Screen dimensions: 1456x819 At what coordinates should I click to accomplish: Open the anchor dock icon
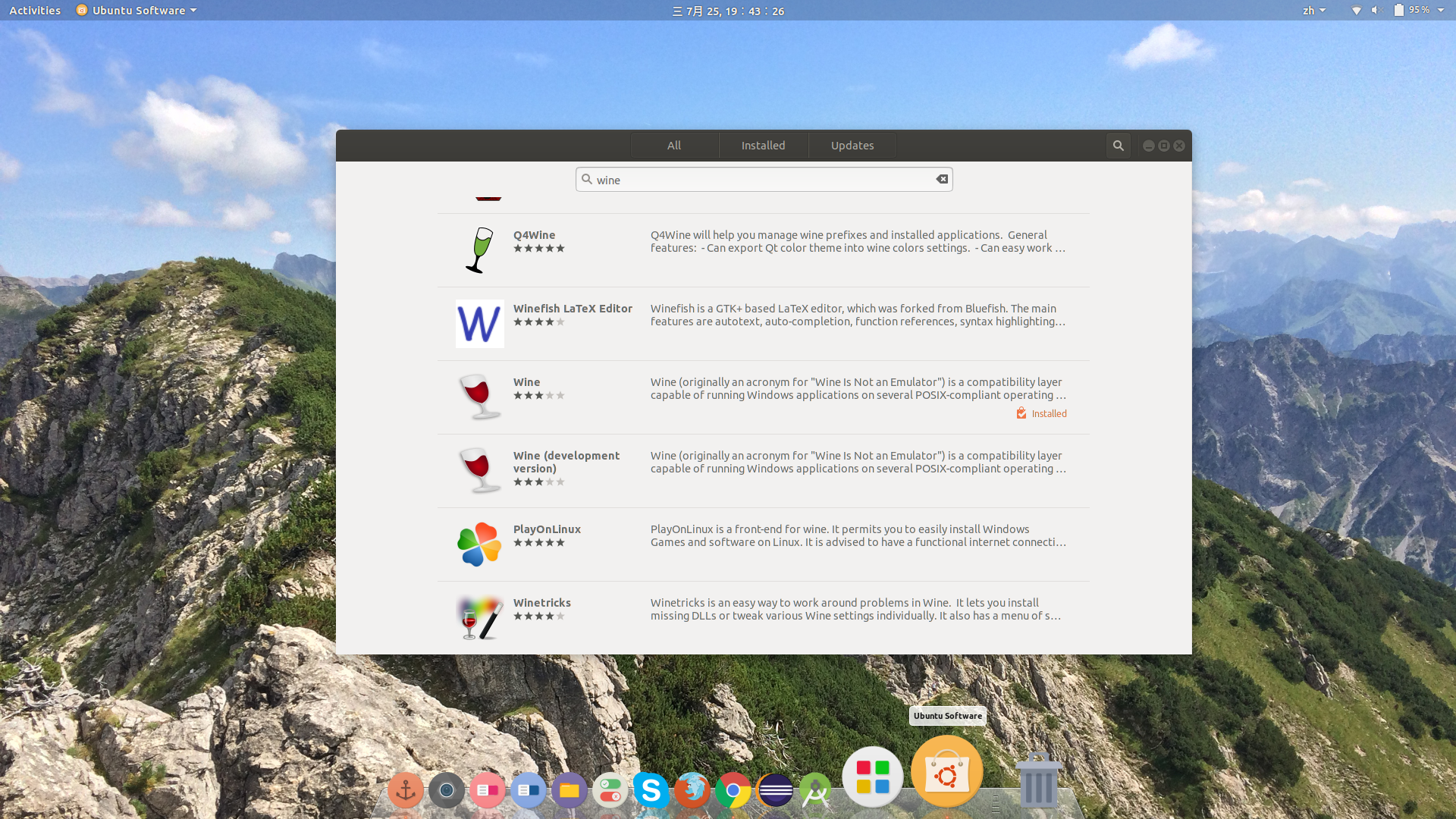coord(406,791)
